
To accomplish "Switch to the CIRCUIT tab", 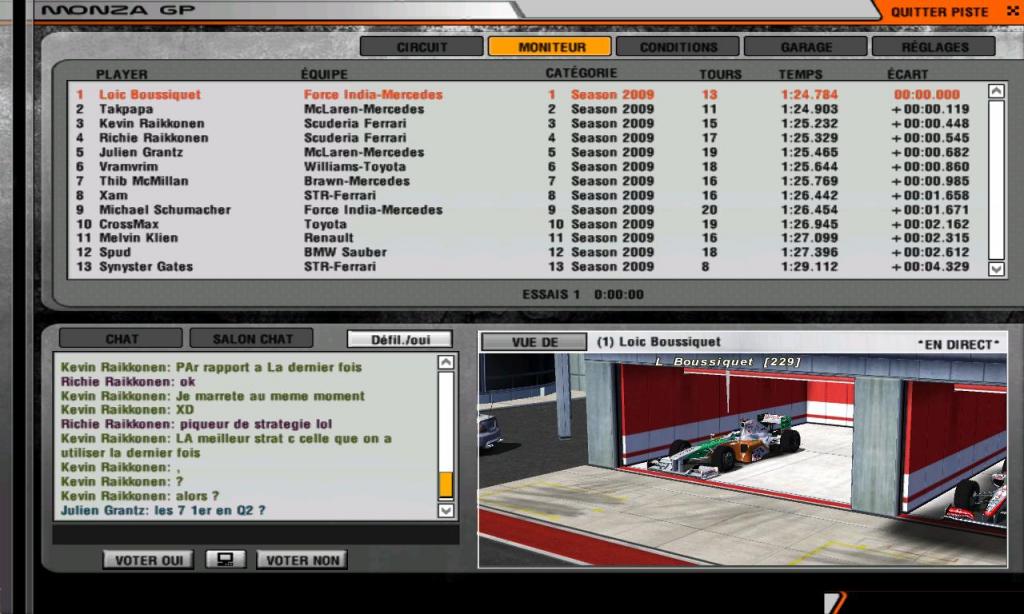I will click(422, 46).
